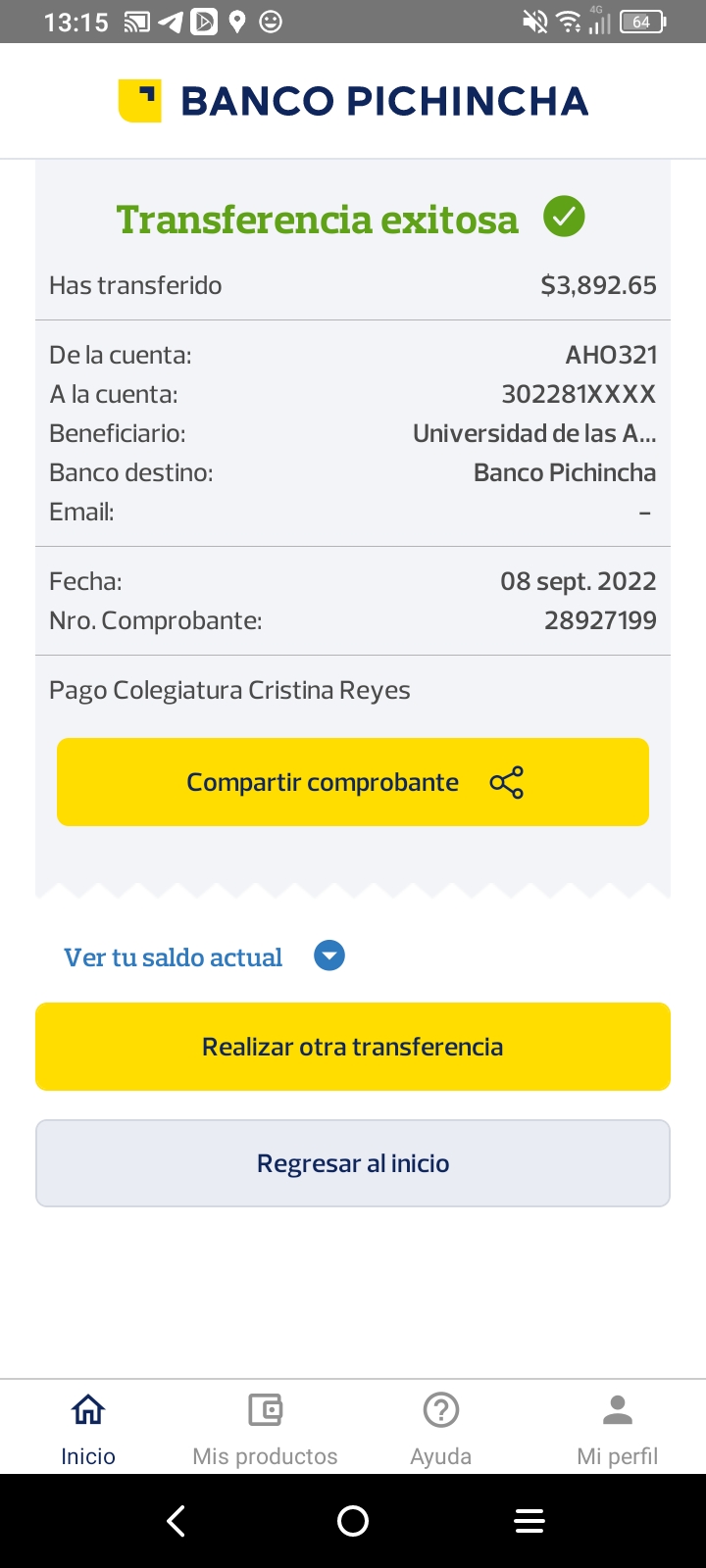Tap the Ver tu saldo actual link
The width and height of the screenshot is (706, 1568).
pyautogui.click(x=174, y=957)
